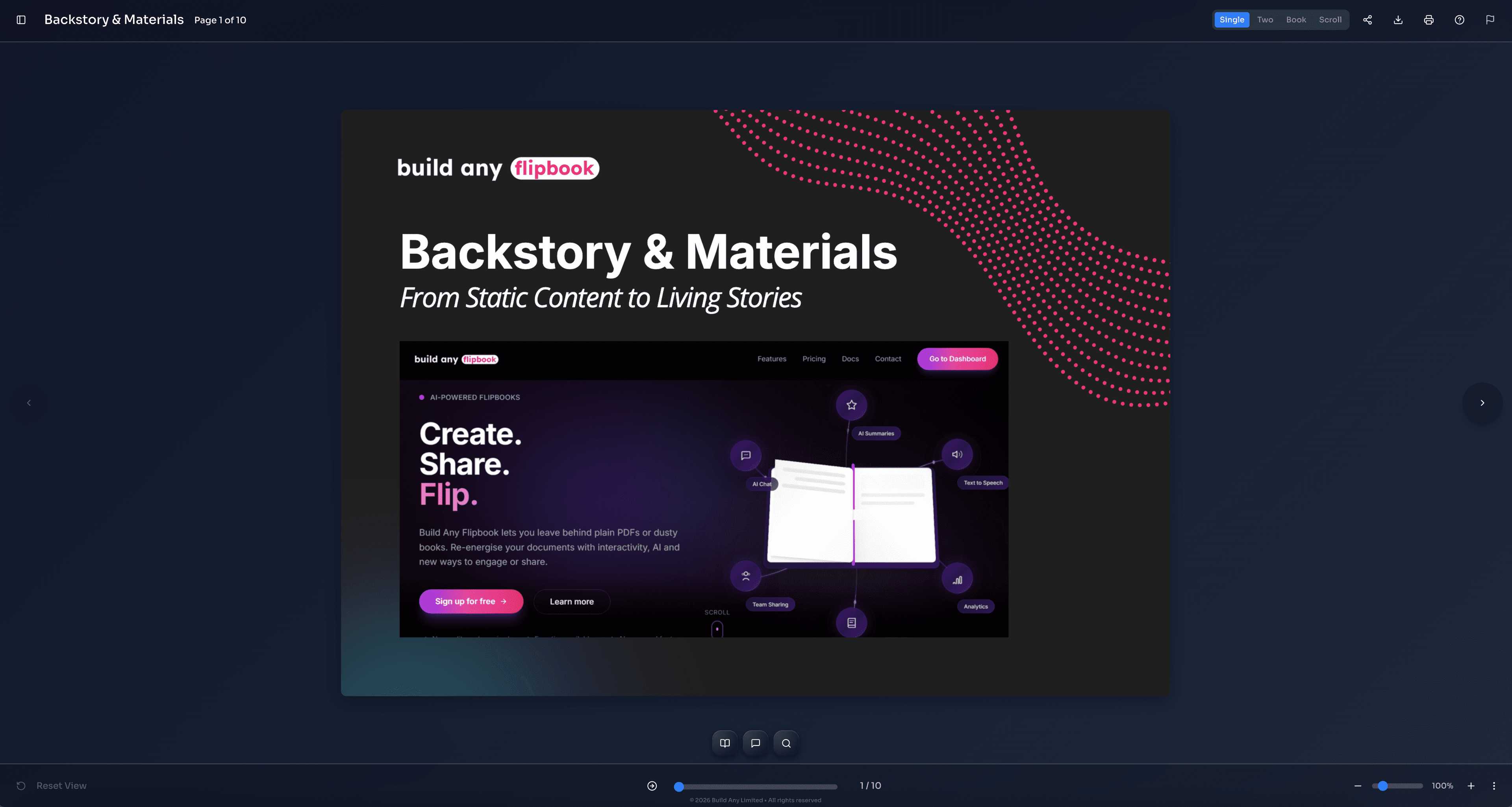Click Learn more button

pyautogui.click(x=572, y=601)
